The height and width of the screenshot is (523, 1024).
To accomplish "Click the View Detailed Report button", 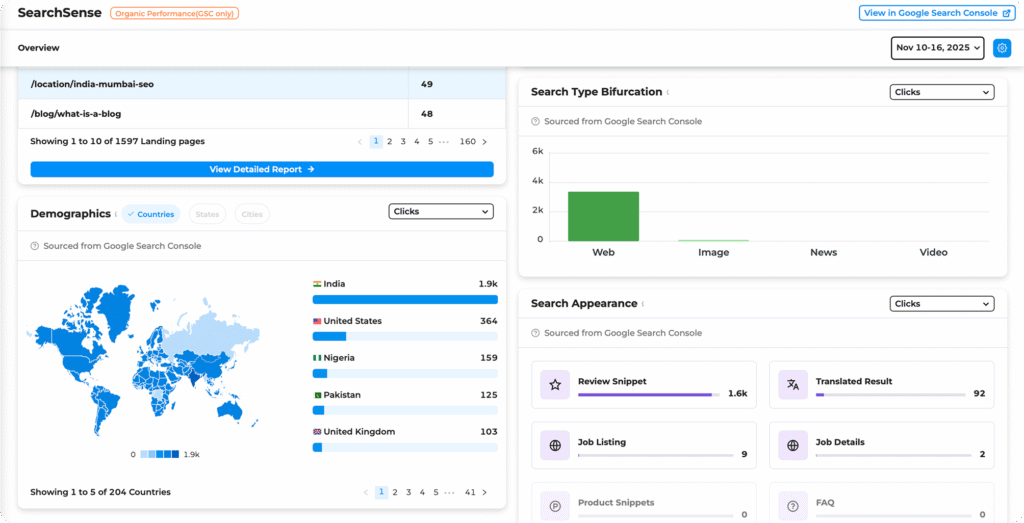I will pyautogui.click(x=262, y=170).
